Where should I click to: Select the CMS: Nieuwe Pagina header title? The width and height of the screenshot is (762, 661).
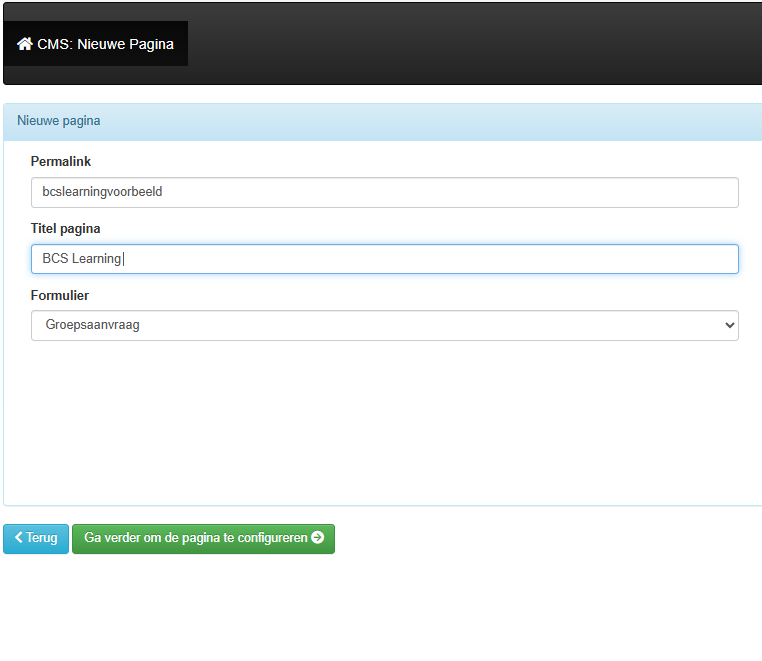coord(105,44)
